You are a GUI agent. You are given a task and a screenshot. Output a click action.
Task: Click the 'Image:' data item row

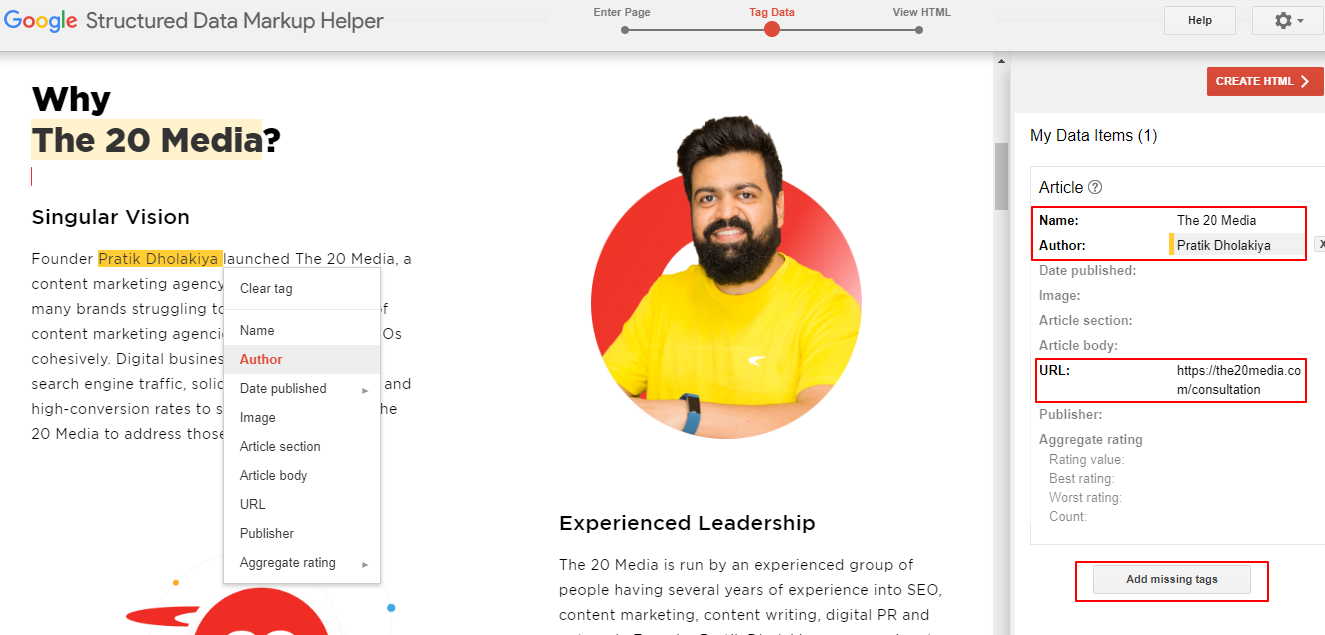(x=1060, y=296)
